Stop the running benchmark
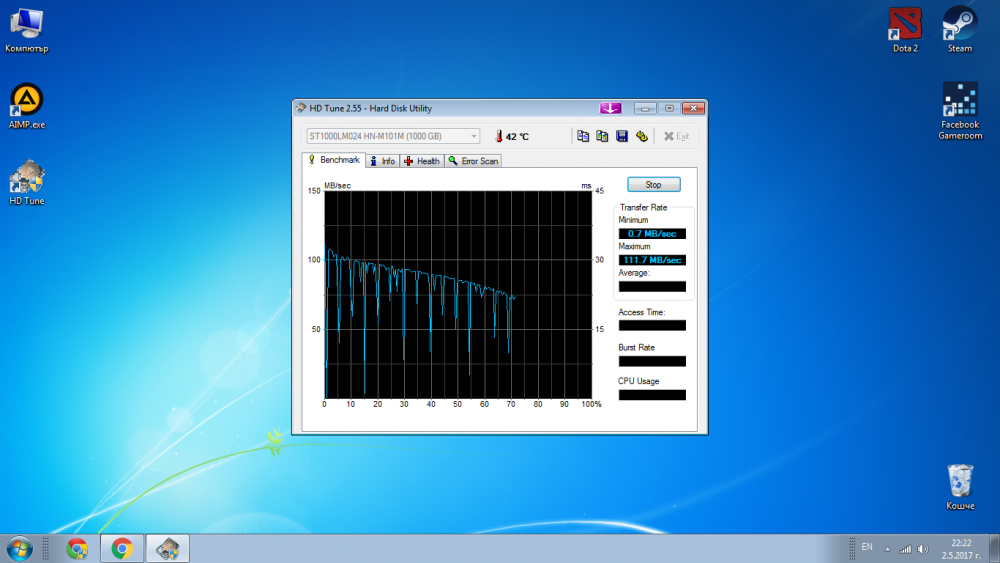Viewport: 1000px width, 563px height. click(654, 184)
